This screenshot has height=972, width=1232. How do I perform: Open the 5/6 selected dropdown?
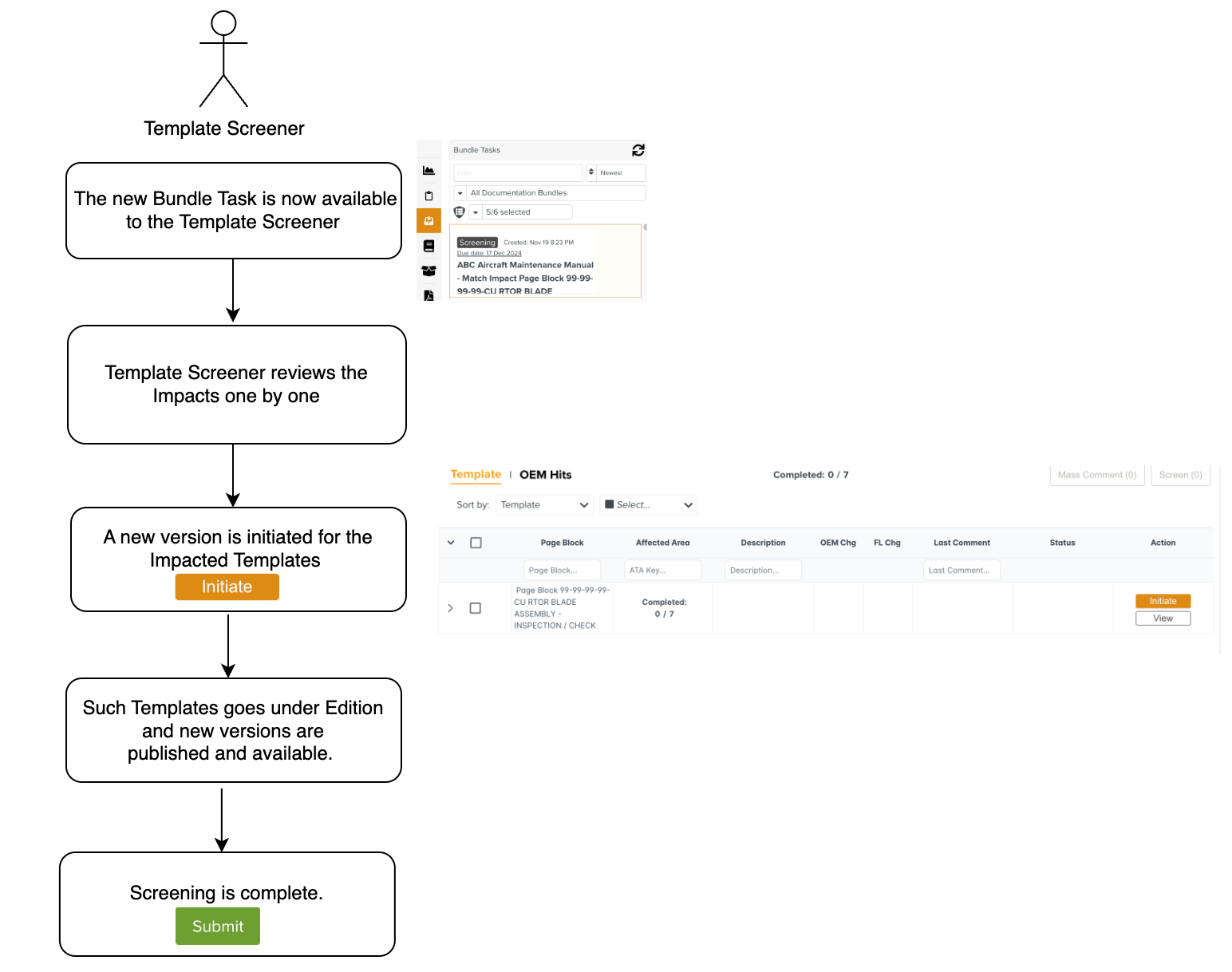point(521,212)
